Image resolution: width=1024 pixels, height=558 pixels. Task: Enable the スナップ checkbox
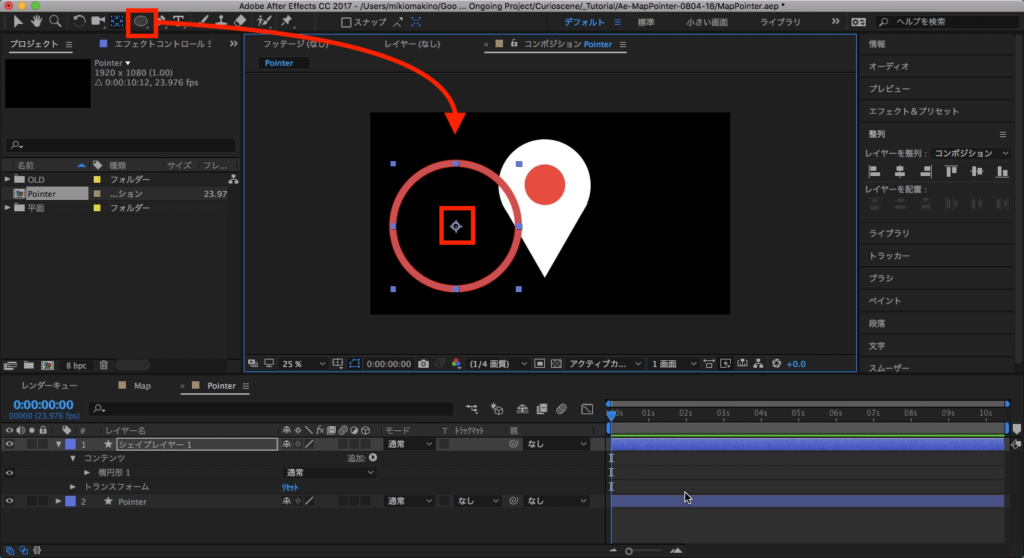(x=346, y=21)
